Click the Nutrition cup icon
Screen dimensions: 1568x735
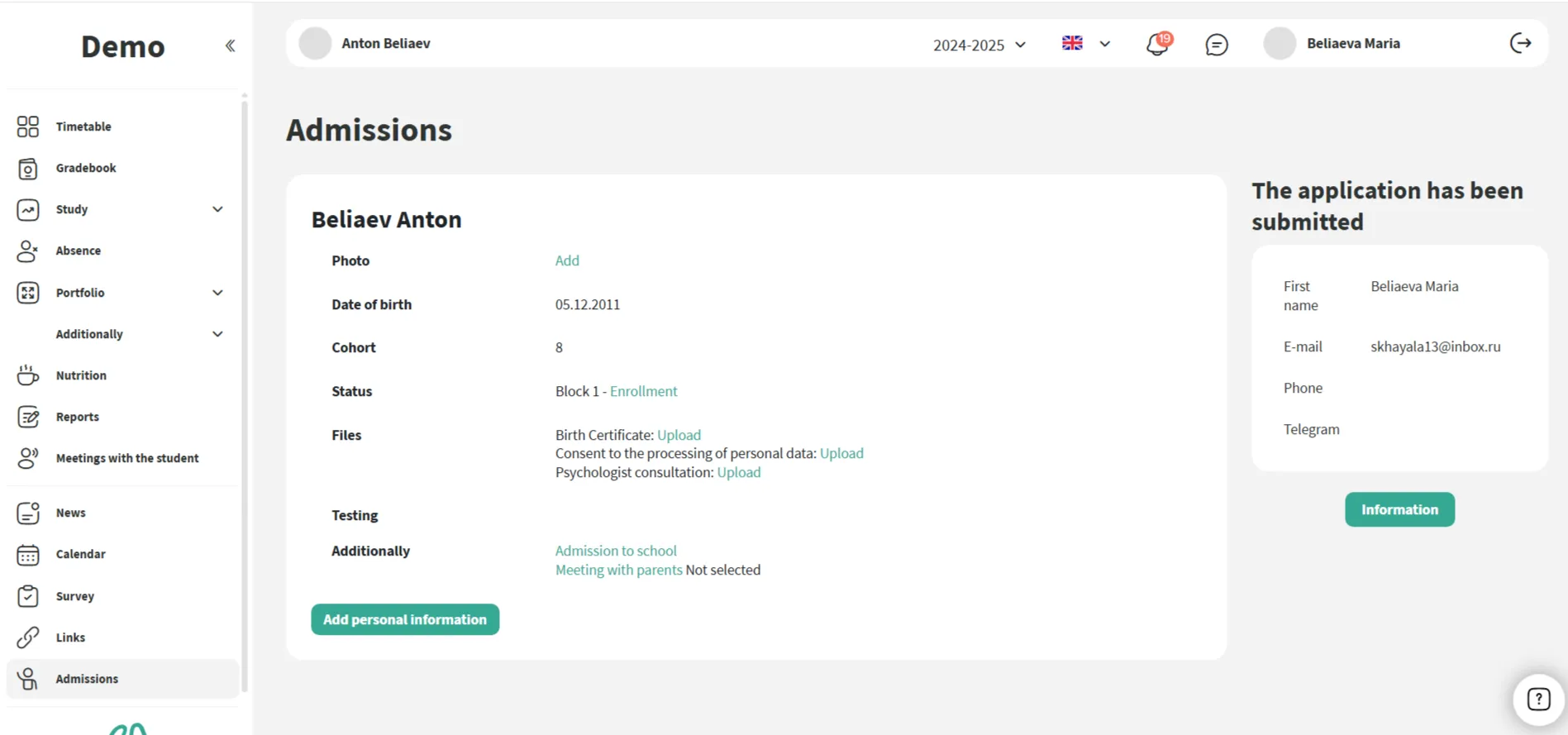coord(28,375)
